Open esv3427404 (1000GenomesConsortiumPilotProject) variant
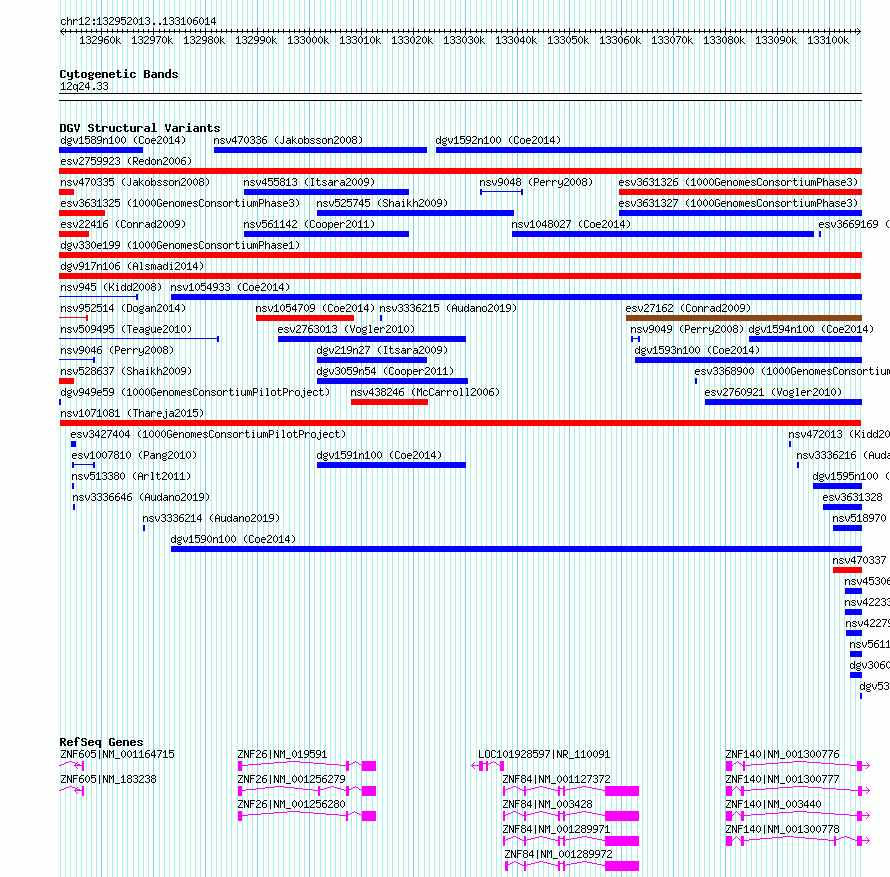This screenshot has height=877, width=890. (208, 434)
